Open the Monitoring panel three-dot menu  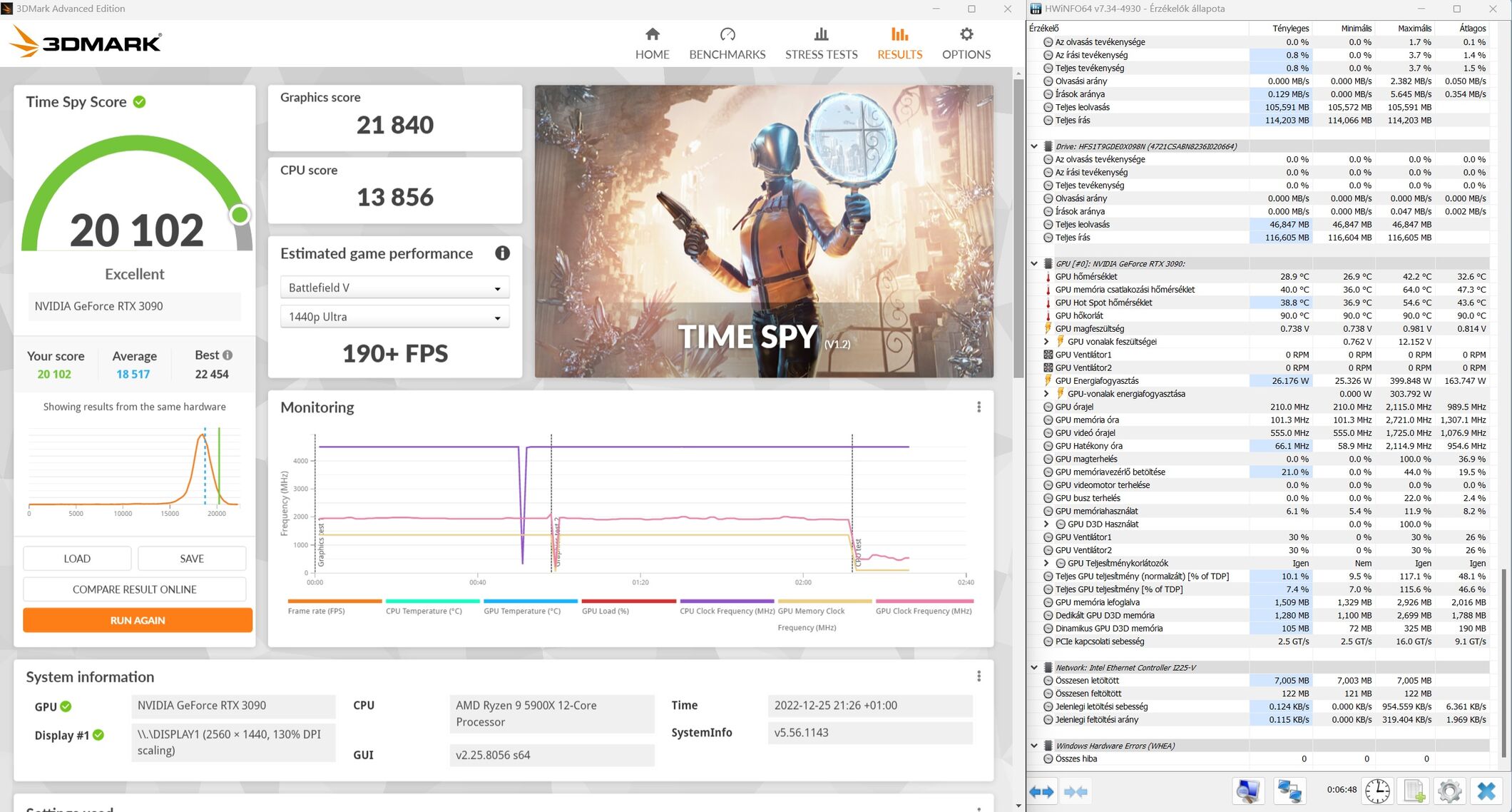[x=979, y=407]
